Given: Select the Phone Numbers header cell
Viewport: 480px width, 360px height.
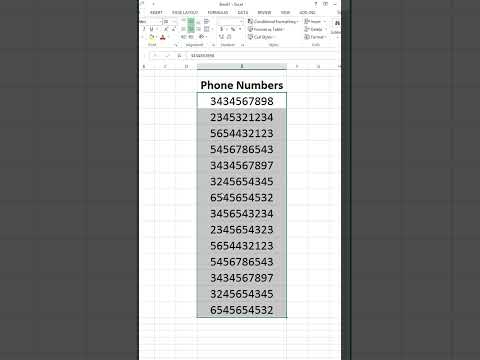Looking at the screenshot, I should pos(242,85).
